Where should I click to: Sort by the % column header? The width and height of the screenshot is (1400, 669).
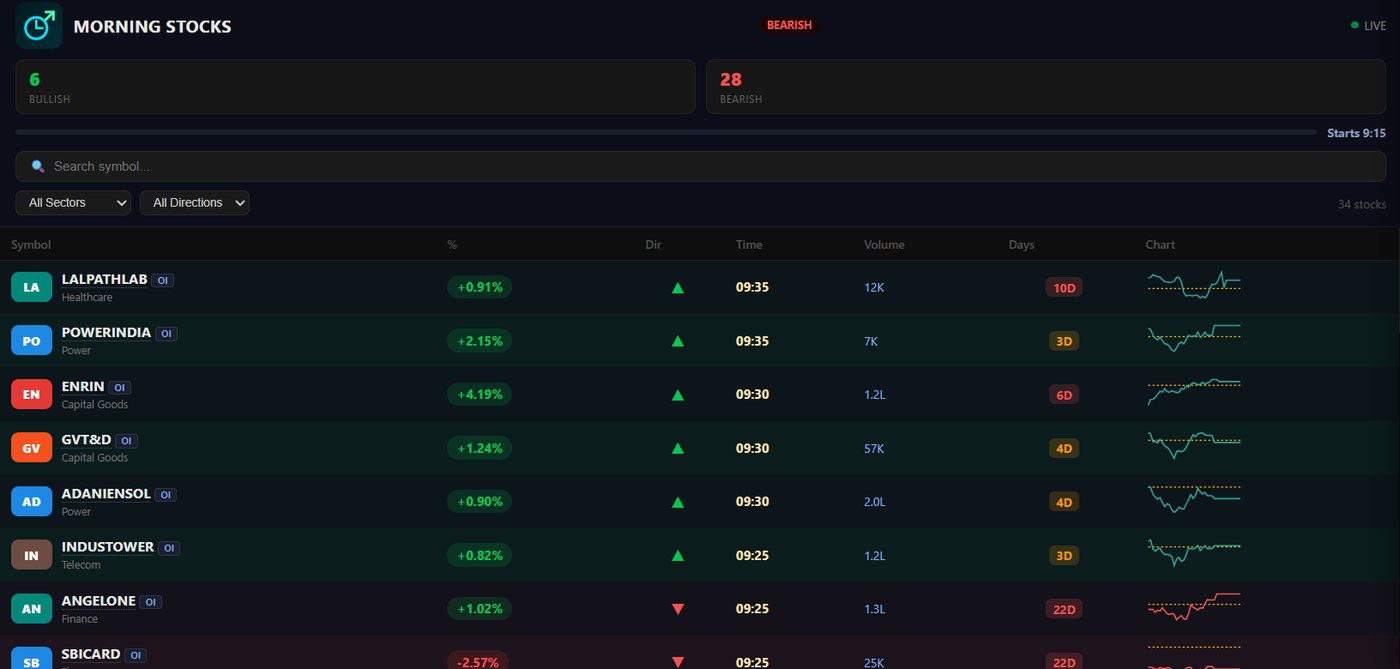[x=452, y=245]
